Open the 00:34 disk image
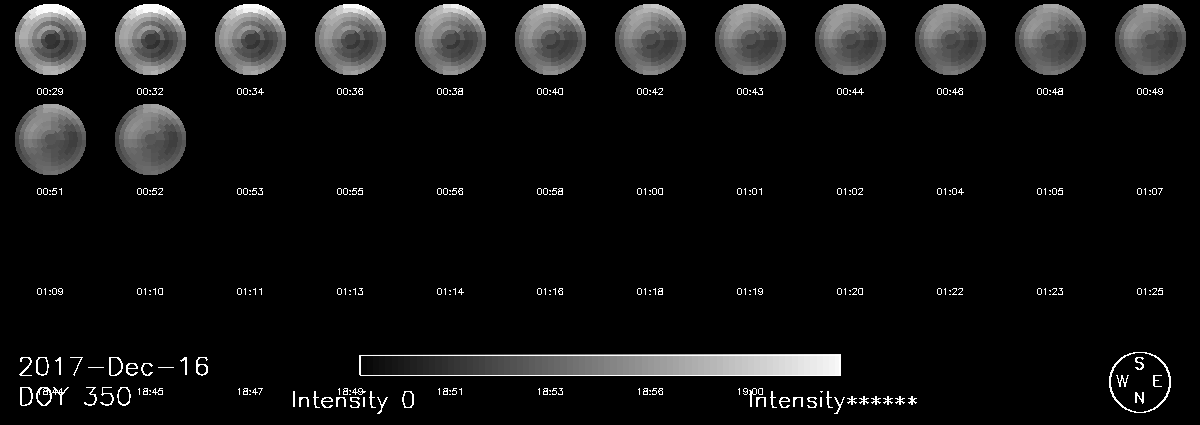Image resolution: width=1200 pixels, height=425 pixels. [250, 40]
